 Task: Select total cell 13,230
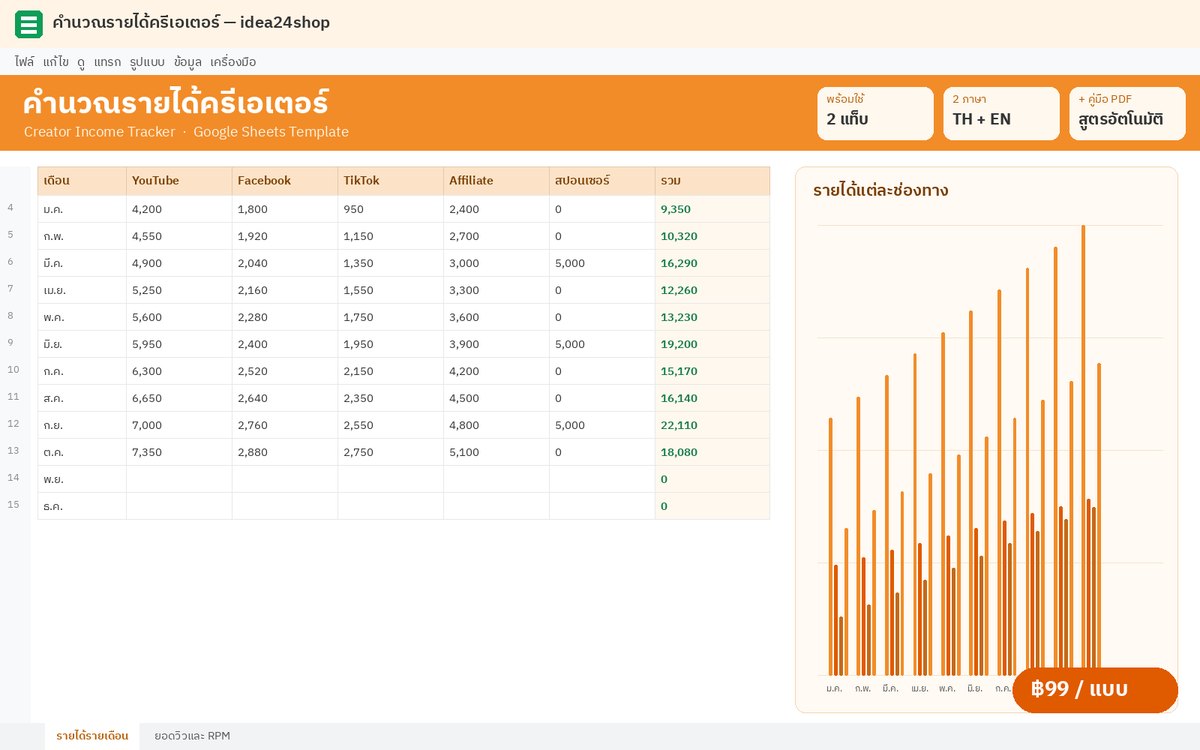[713, 317]
